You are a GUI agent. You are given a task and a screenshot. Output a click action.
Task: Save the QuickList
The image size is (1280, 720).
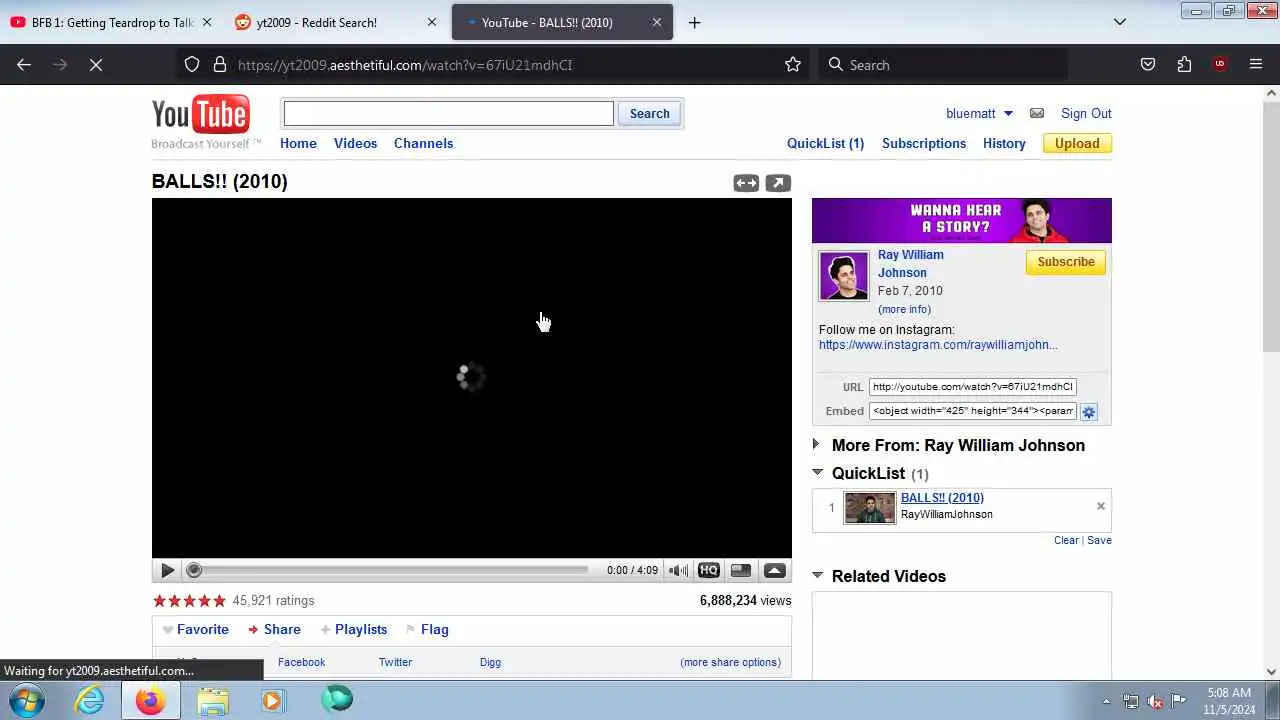click(1099, 540)
